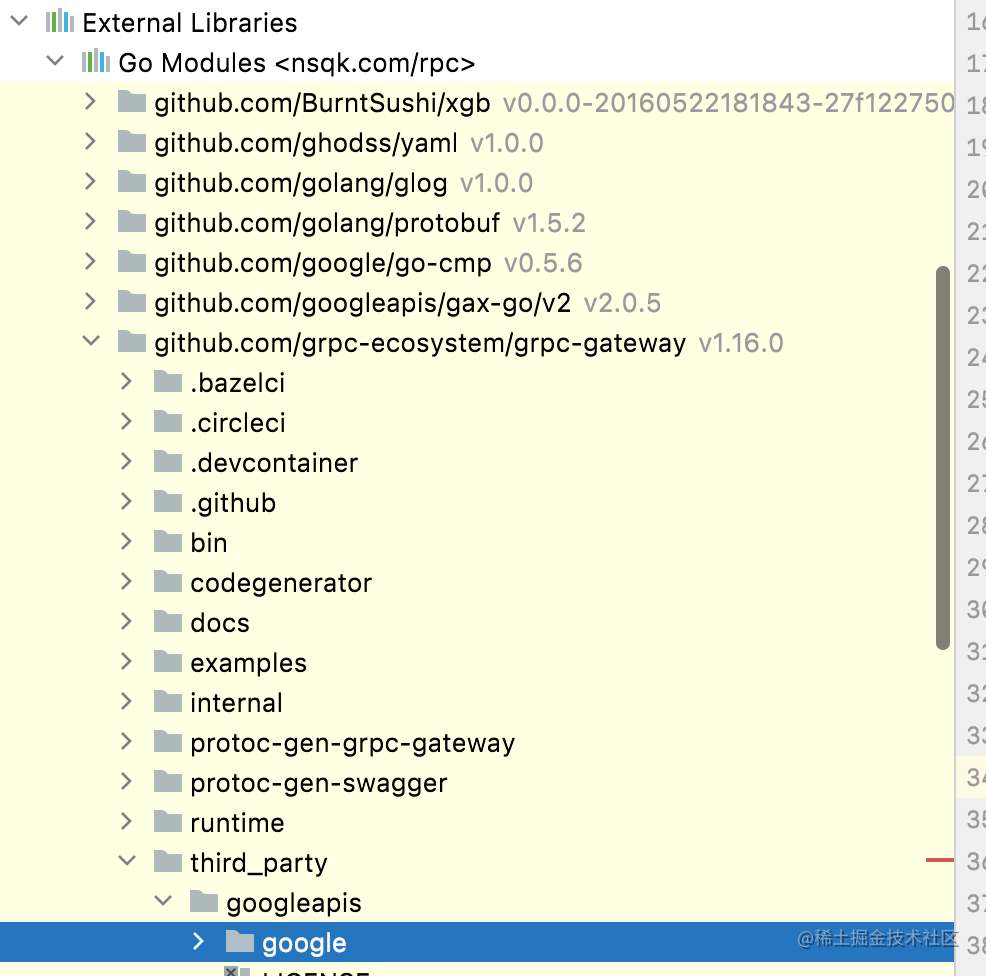This screenshot has width=986, height=976.
Task: Collapse the third_party folder arrow
Action: tap(127, 860)
